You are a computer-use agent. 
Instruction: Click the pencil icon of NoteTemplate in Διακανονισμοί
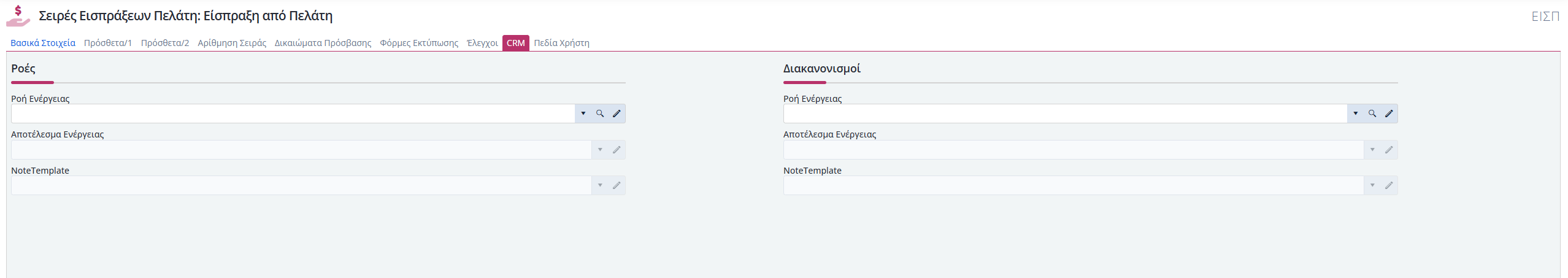1389,185
